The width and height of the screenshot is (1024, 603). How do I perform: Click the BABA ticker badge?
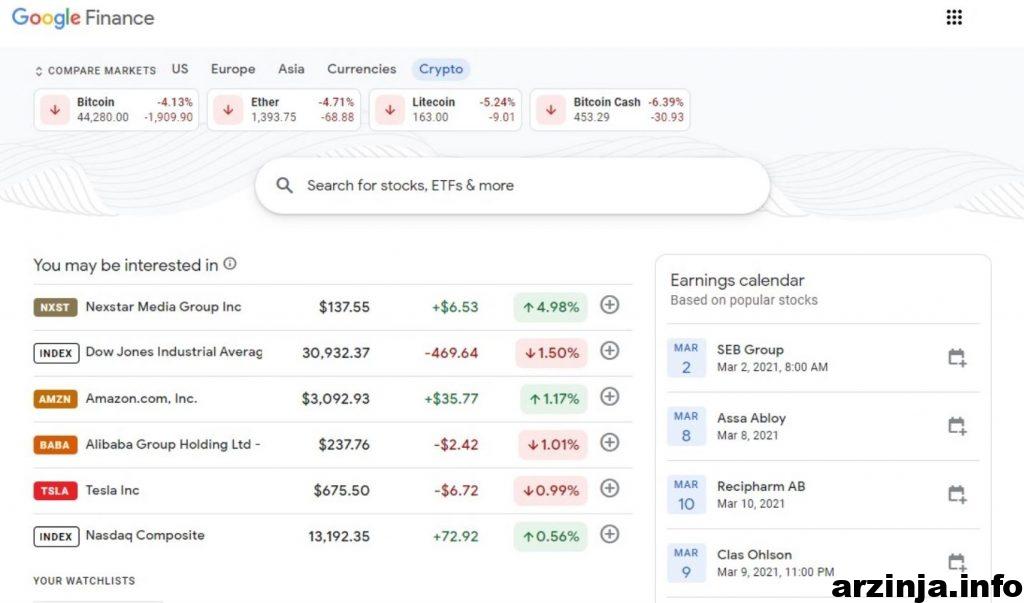coord(56,445)
